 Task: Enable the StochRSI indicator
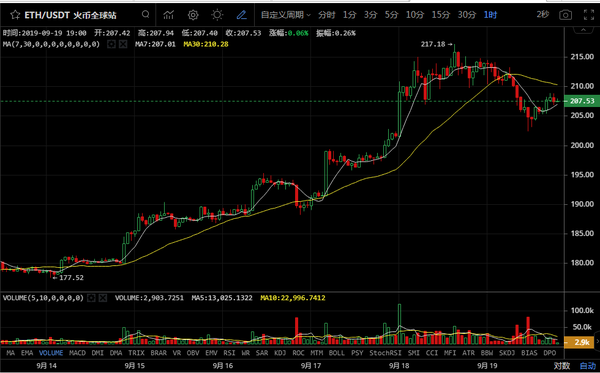[x=385, y=353]
